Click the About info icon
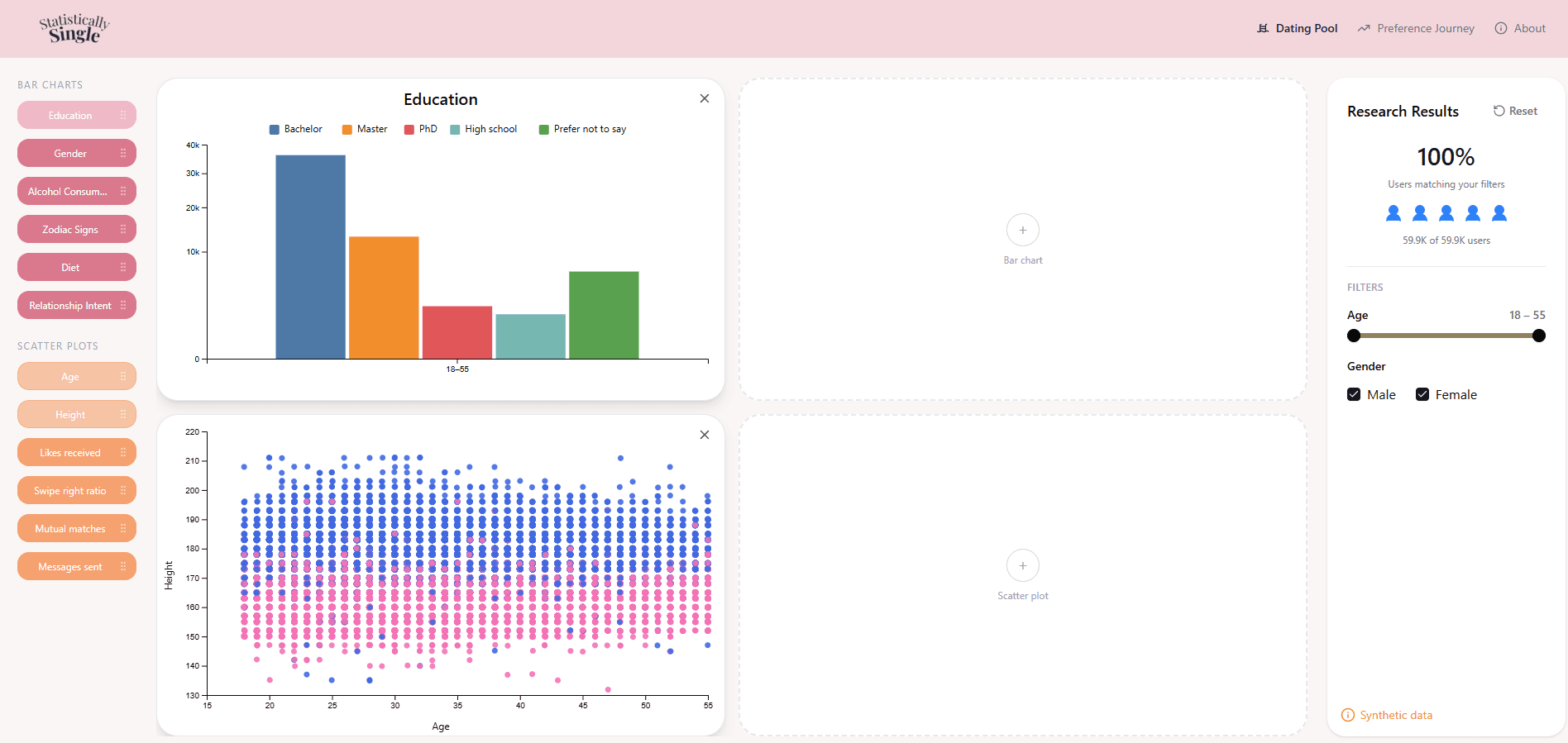Viewport: 1568px width, 743px height. coord(1501,28)
